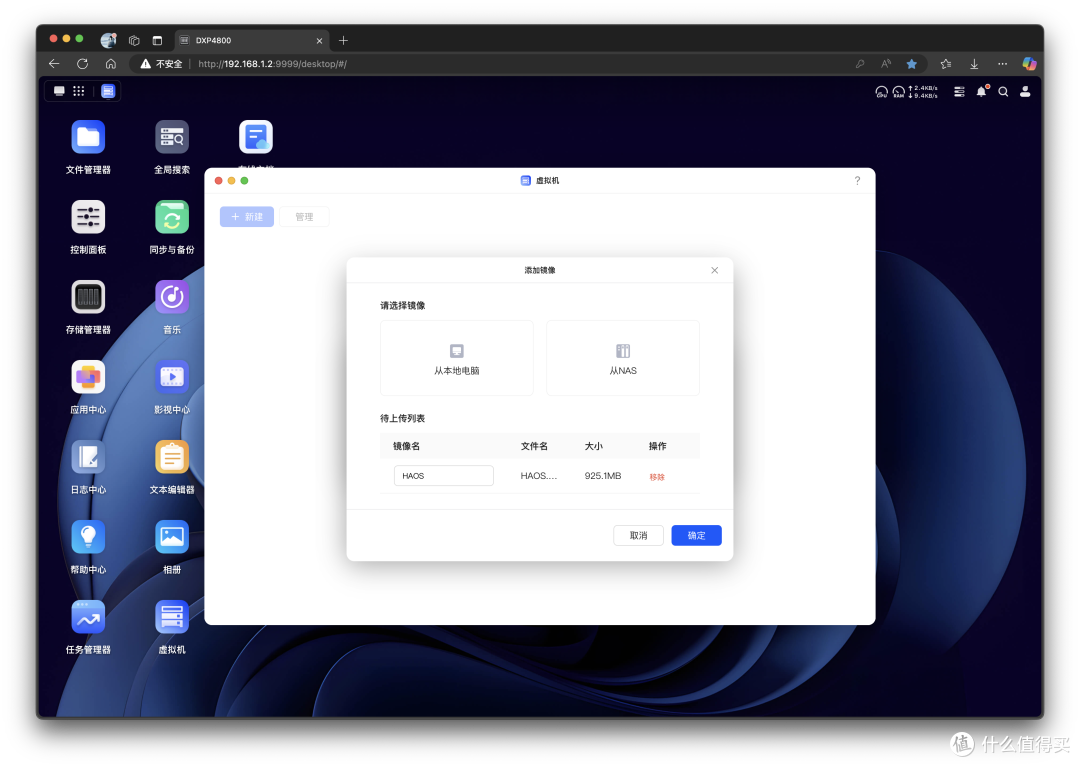
Task: Open a new browser tab
Action: (343, 41)
